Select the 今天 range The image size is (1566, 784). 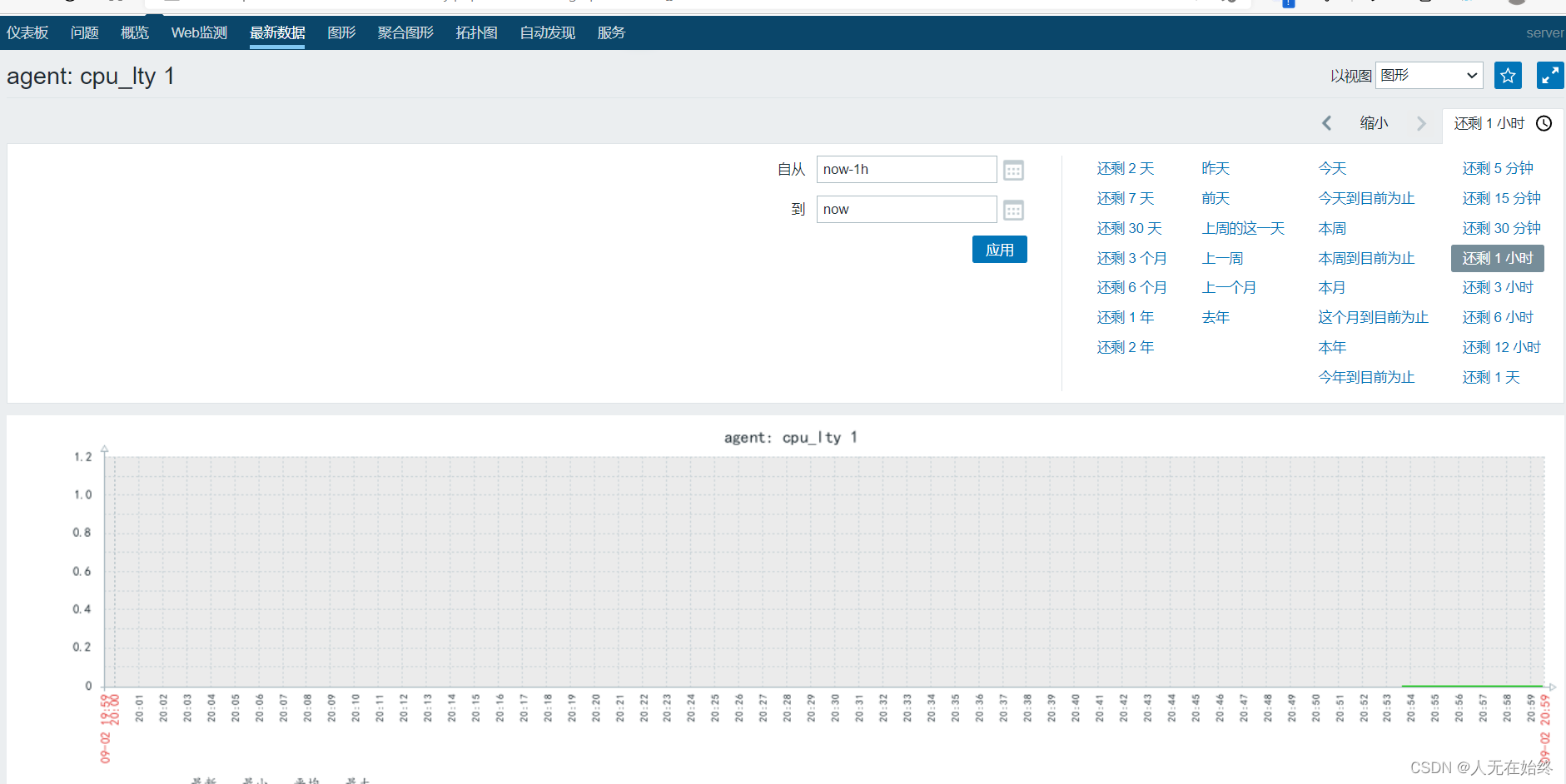point(1332,169)
